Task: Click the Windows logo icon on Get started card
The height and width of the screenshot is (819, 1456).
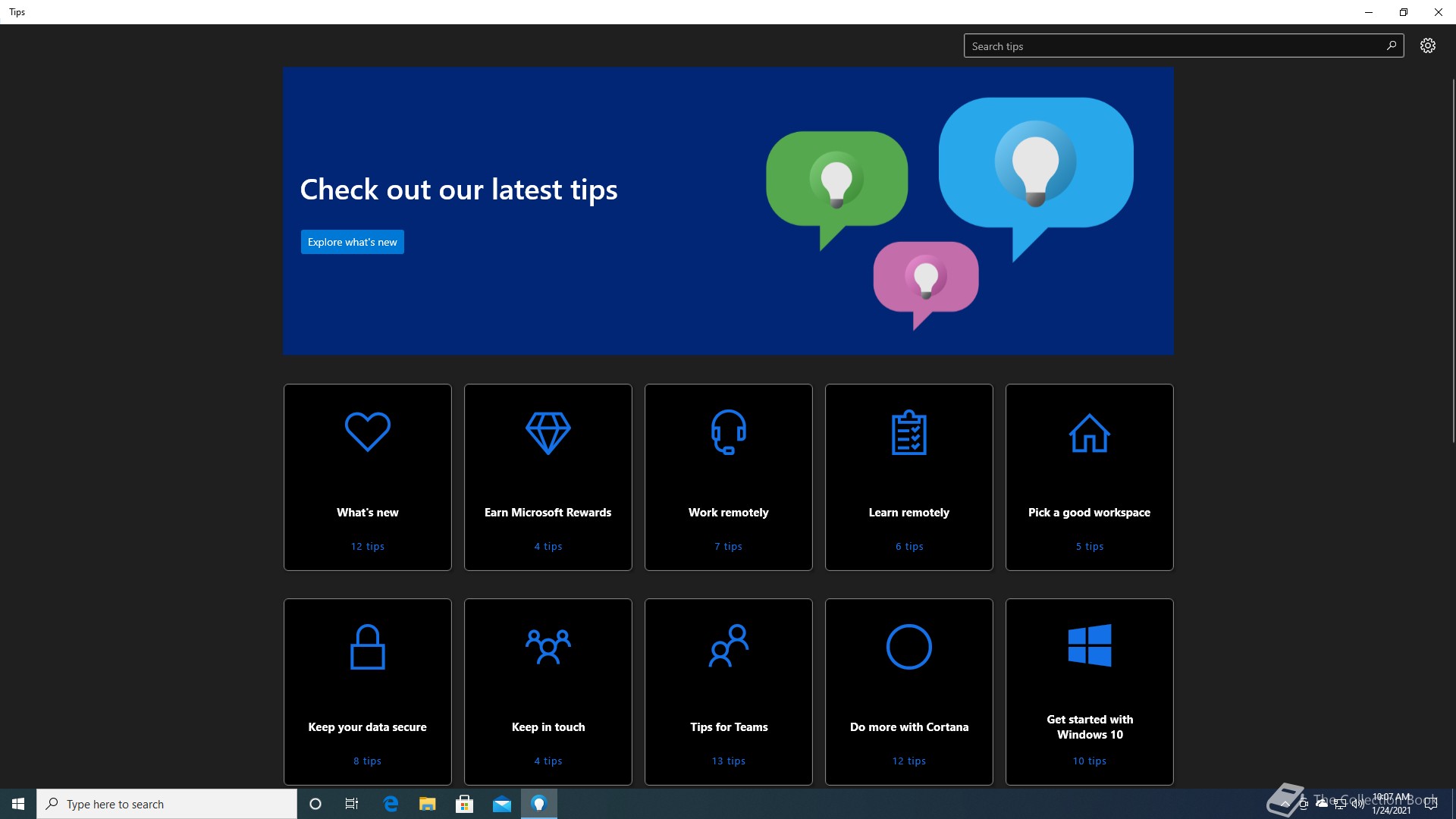Action: (x=1089, y=645)
